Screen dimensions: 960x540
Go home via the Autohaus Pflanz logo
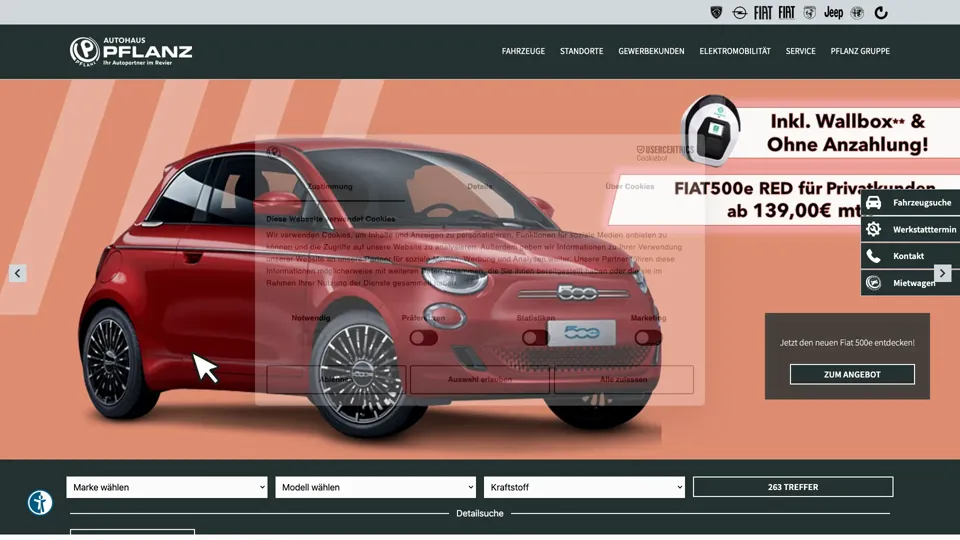[131, 51]
